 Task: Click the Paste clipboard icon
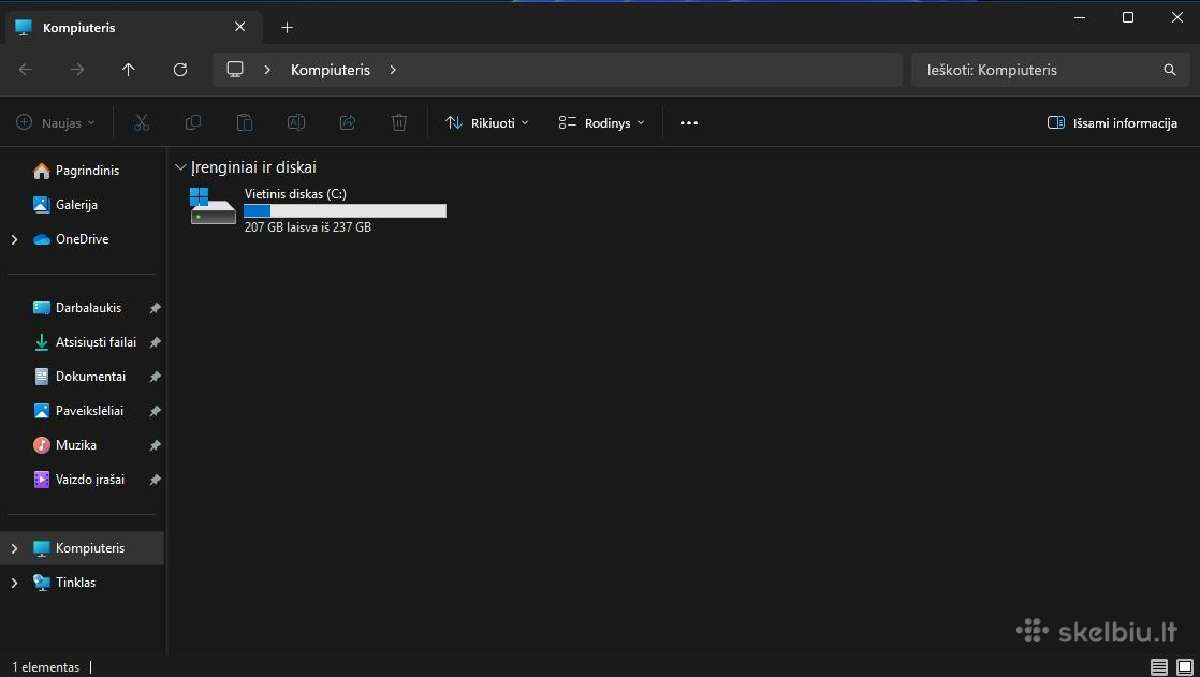coord(244,123)
